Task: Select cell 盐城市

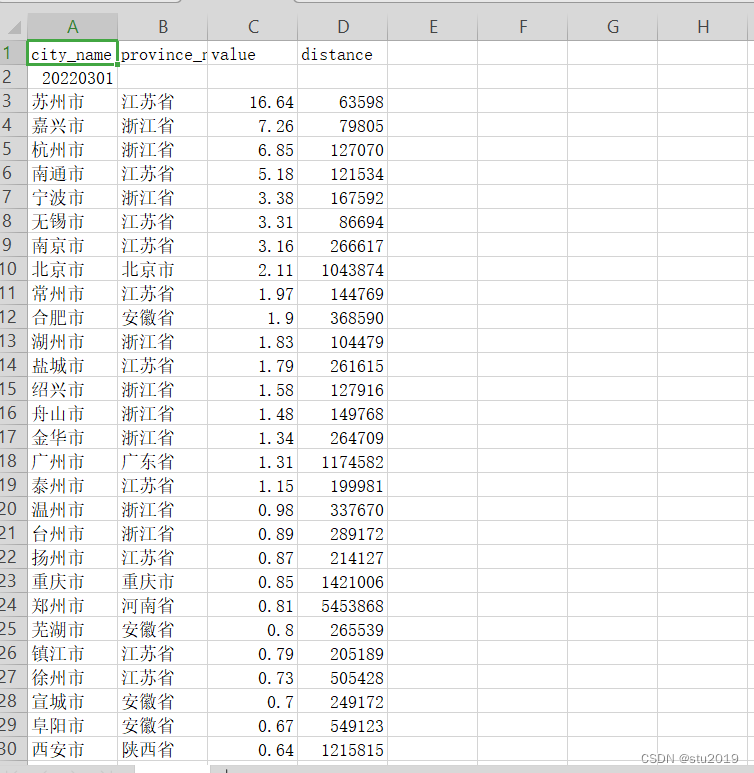Action: [x=72, y=365]
